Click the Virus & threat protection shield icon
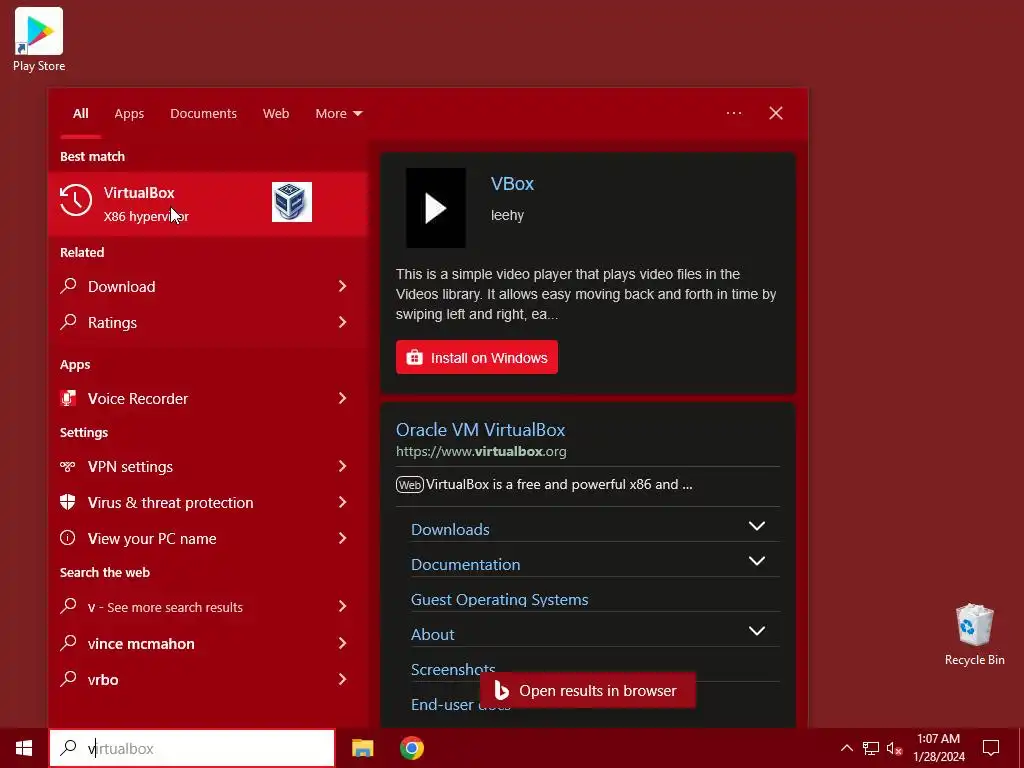This screenshot has width=1024, height=768. pyautogui.click(x=68, y=502)
